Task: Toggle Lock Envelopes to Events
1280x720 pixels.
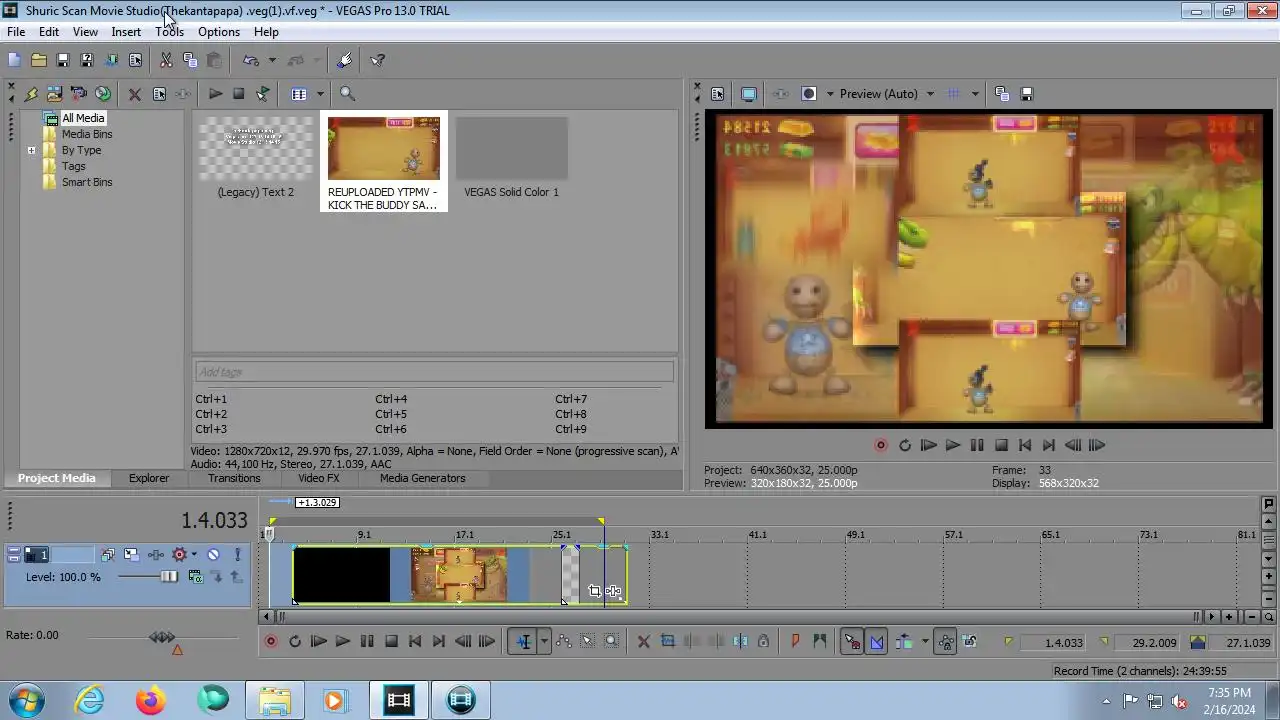Action: [x=945, y=642]
